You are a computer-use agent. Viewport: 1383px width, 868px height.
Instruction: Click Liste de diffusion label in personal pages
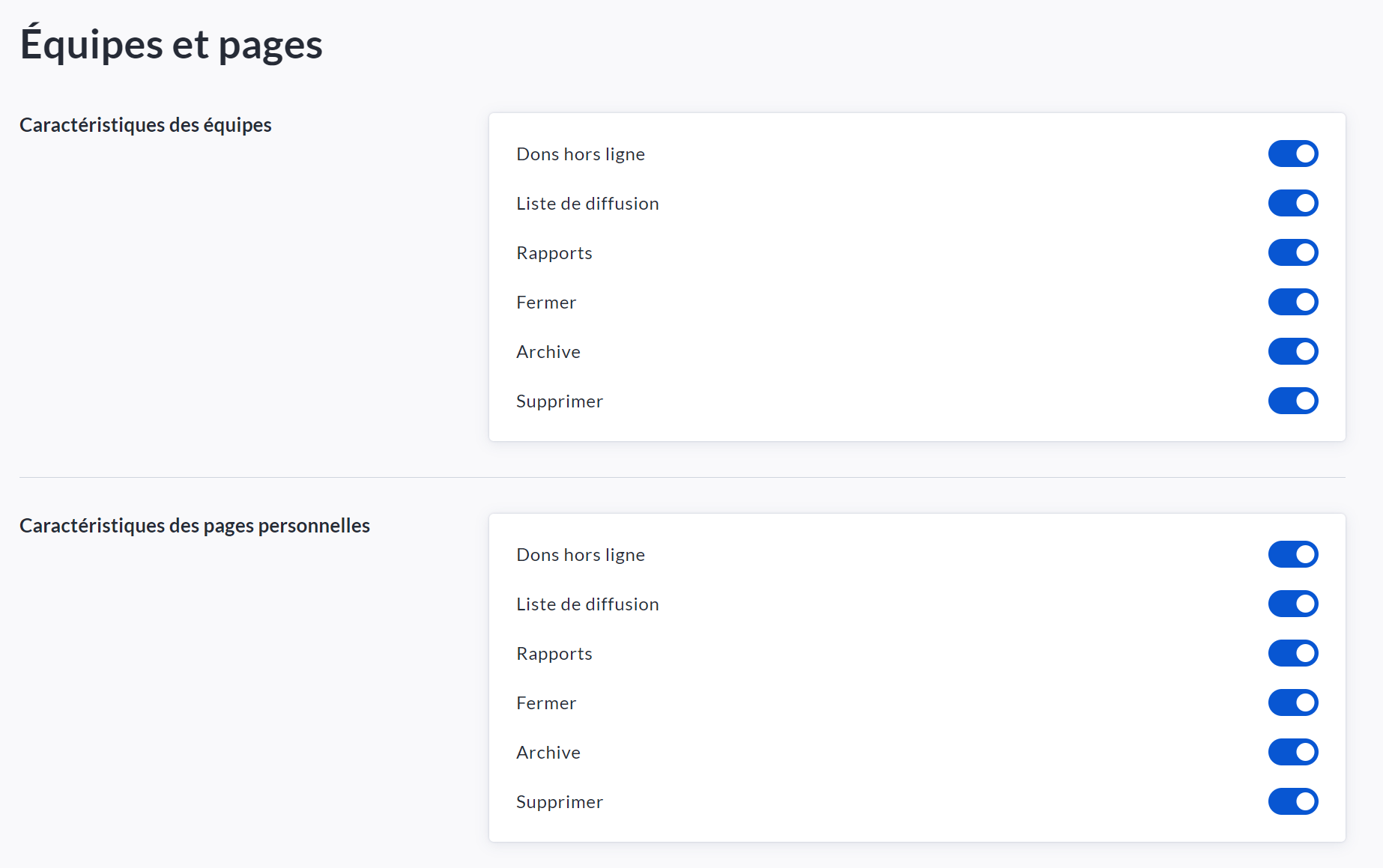(587, 604)
